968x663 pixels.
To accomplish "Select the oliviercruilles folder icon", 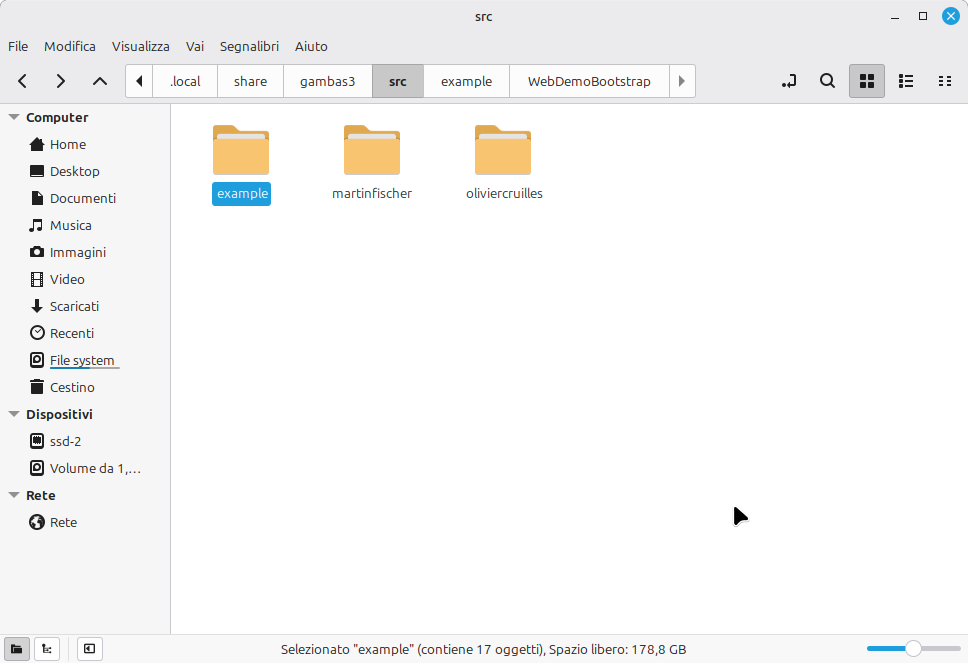I will 503,150.
